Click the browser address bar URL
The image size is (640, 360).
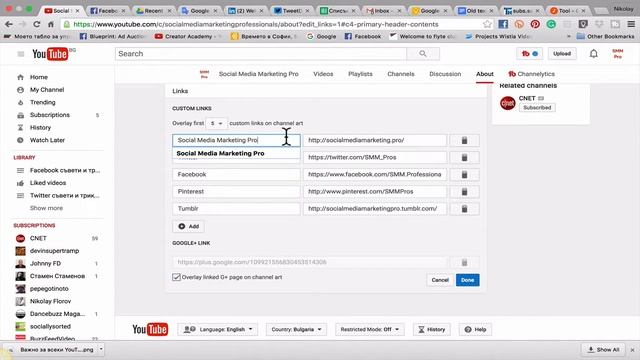256,24
